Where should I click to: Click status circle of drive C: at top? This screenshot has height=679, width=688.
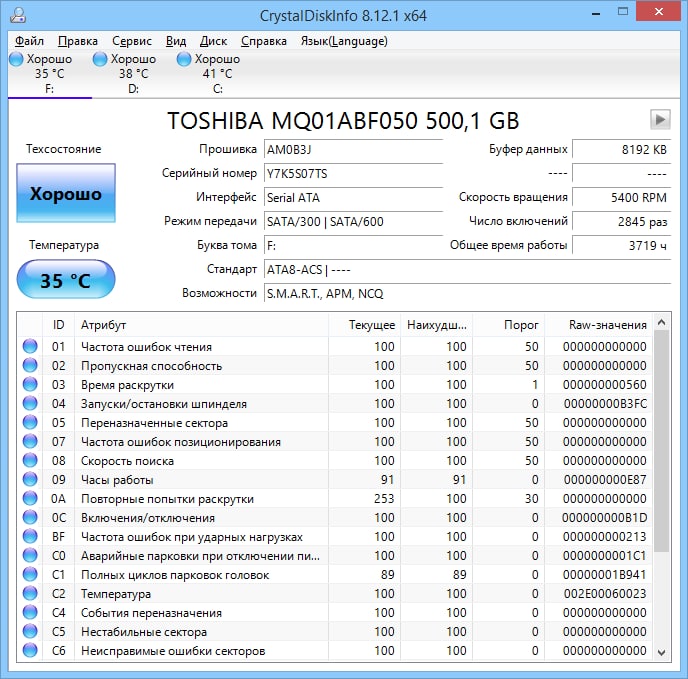pyautogui.click(x=184, y=59)
